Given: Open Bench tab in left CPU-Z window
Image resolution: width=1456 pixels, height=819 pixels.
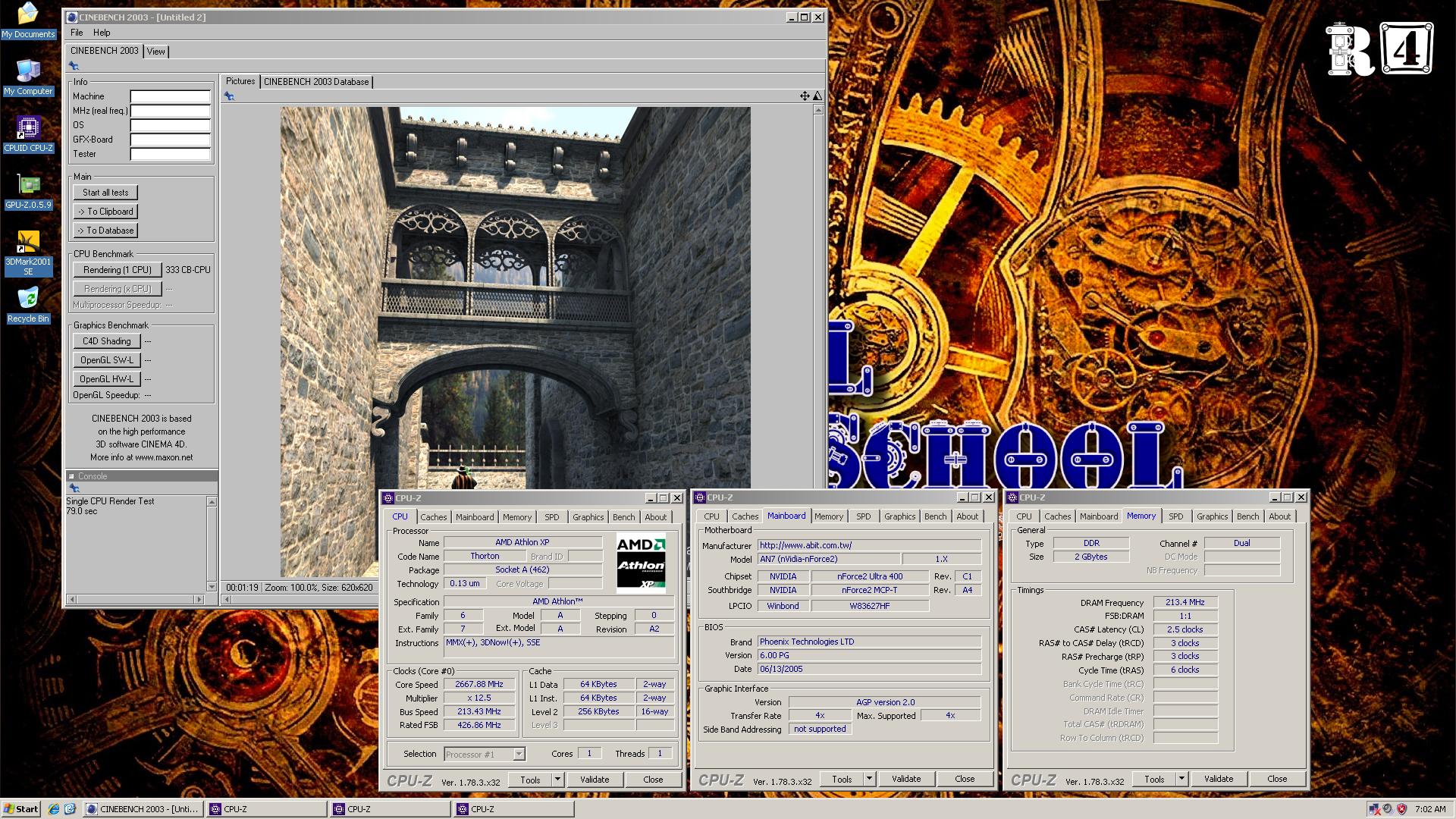Looking at the screenshot, I should [x=624, y=517].
